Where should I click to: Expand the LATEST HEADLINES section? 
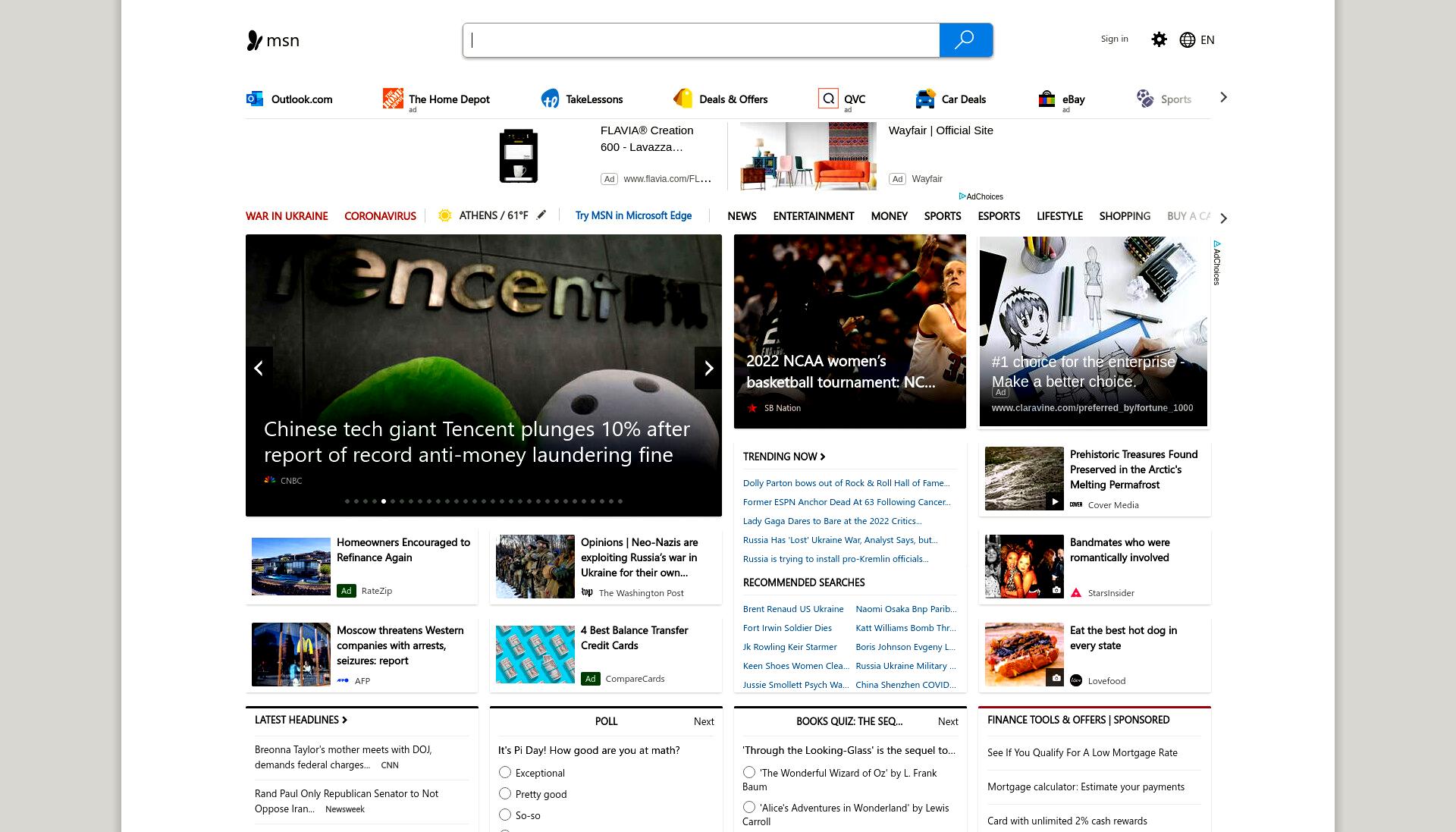pyautogui.click(x=301, y=720)
